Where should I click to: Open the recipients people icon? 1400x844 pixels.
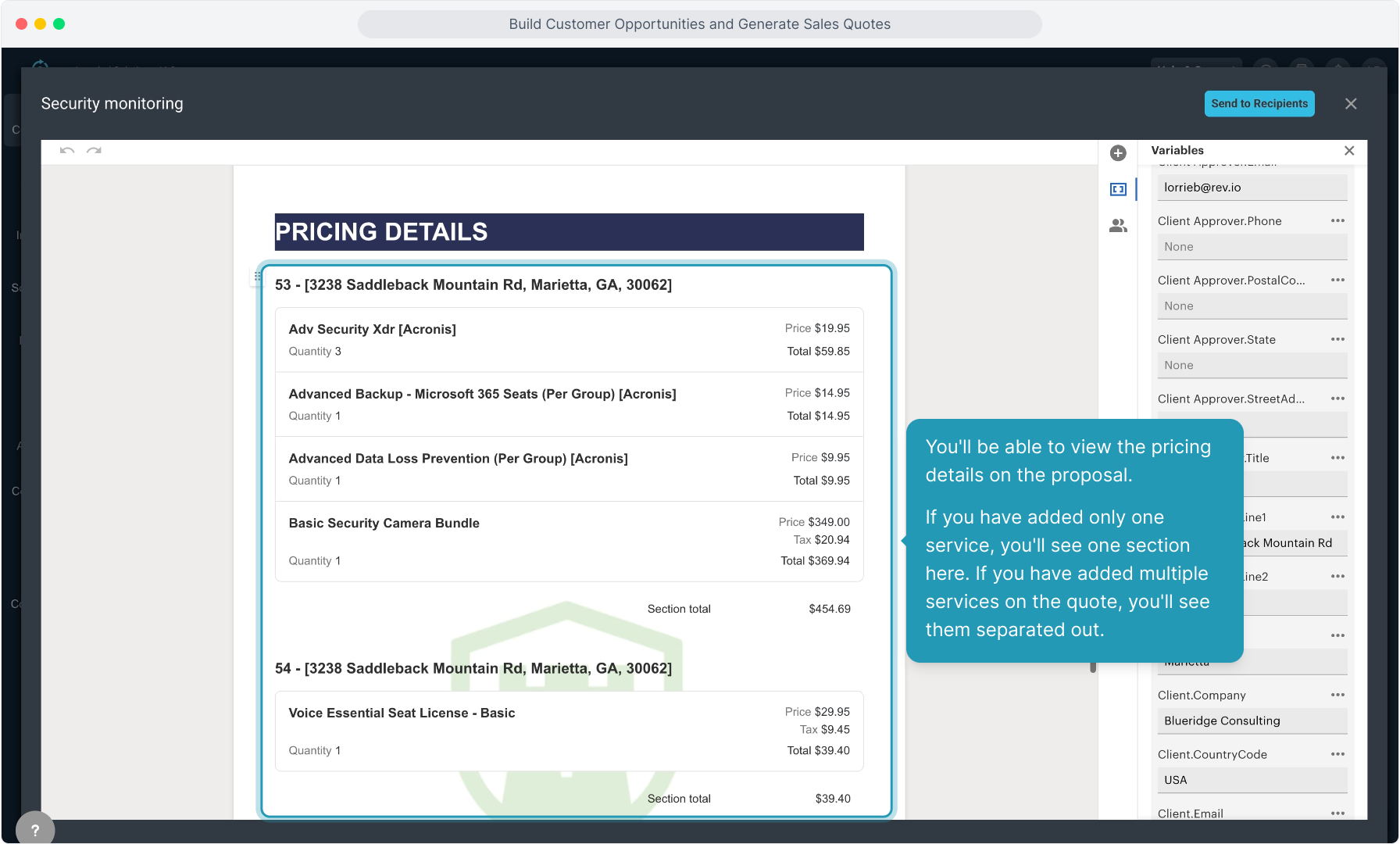click(x=1118, y=226)
